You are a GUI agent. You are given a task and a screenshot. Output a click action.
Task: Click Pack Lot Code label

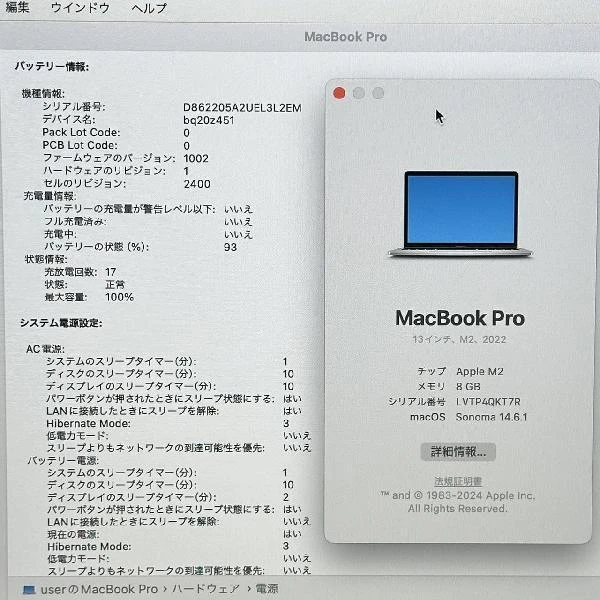tap(81, 132)
